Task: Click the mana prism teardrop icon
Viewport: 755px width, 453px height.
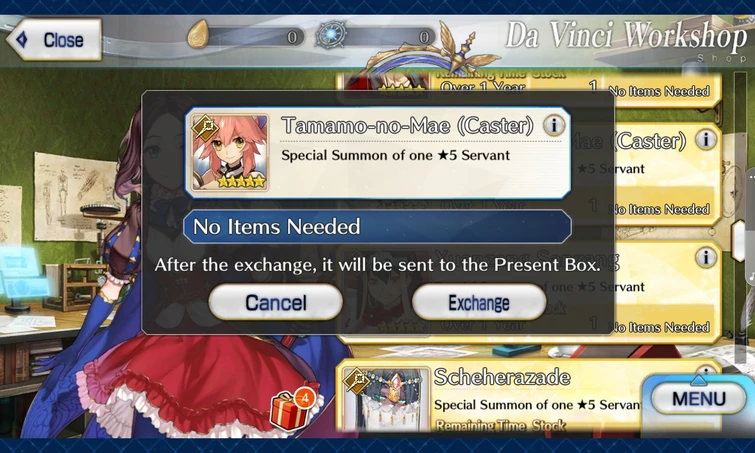Action: tap(198, 35)
